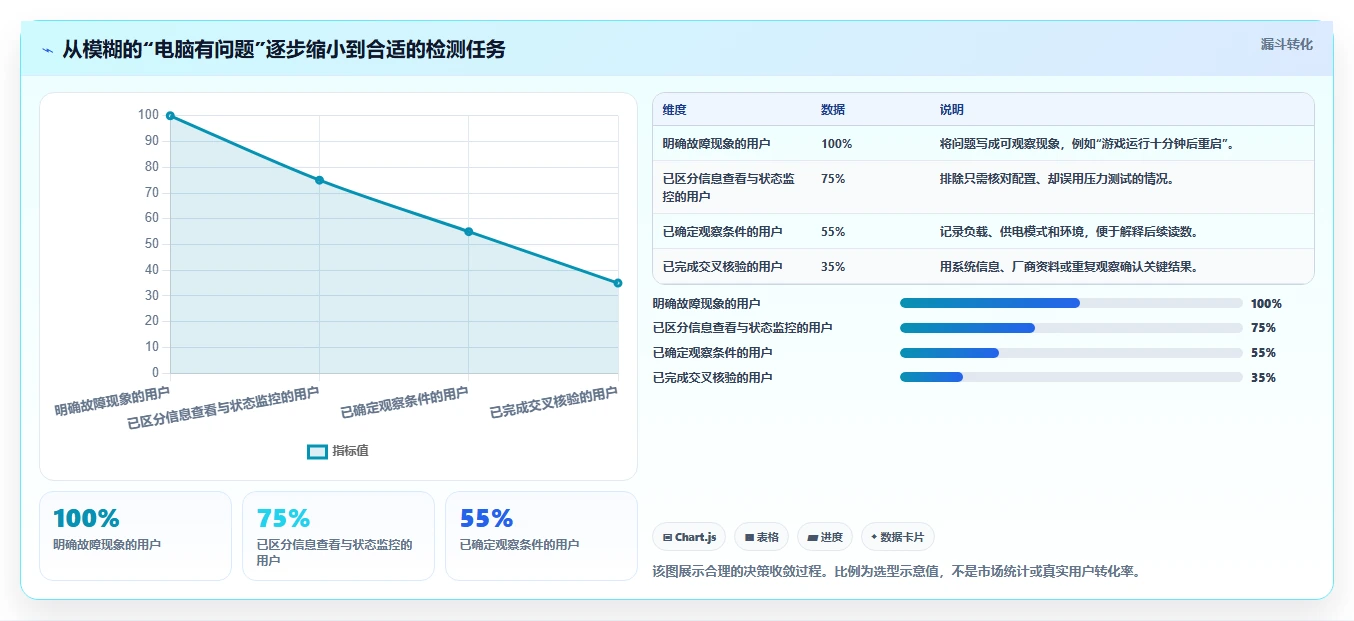Click progress bar for 明确故障现象的用户
Viewport: 1354px width, 621px height.
click(1071, 303)
